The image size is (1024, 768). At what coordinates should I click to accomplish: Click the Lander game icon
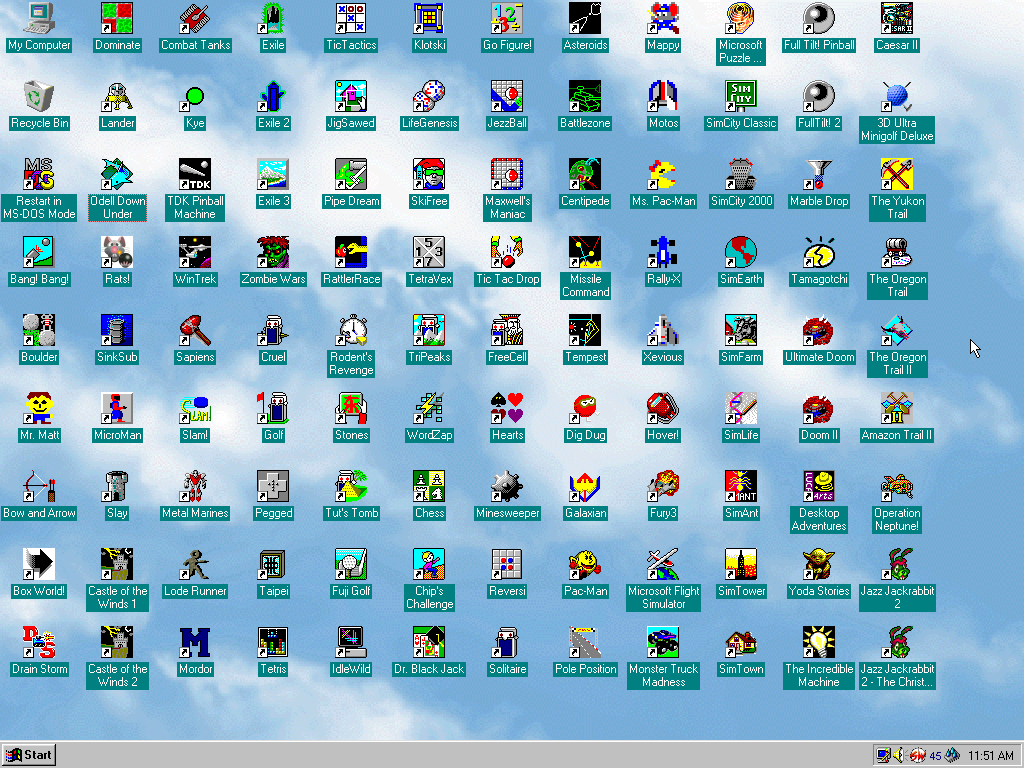tap(117, 96)
